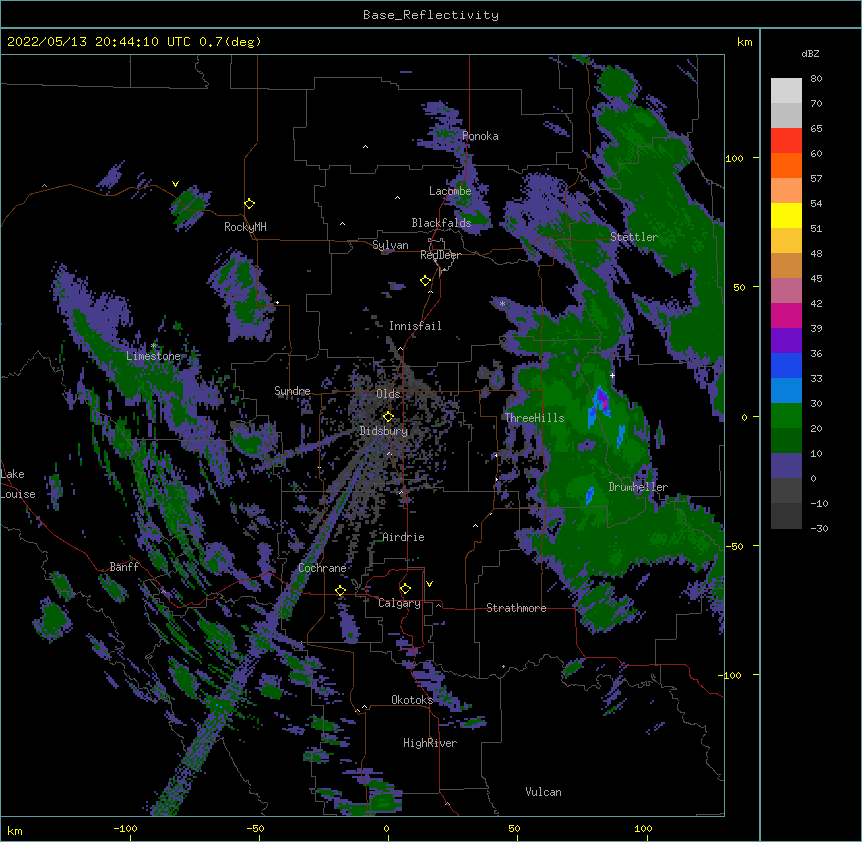Click the Innisfail label

415,326
